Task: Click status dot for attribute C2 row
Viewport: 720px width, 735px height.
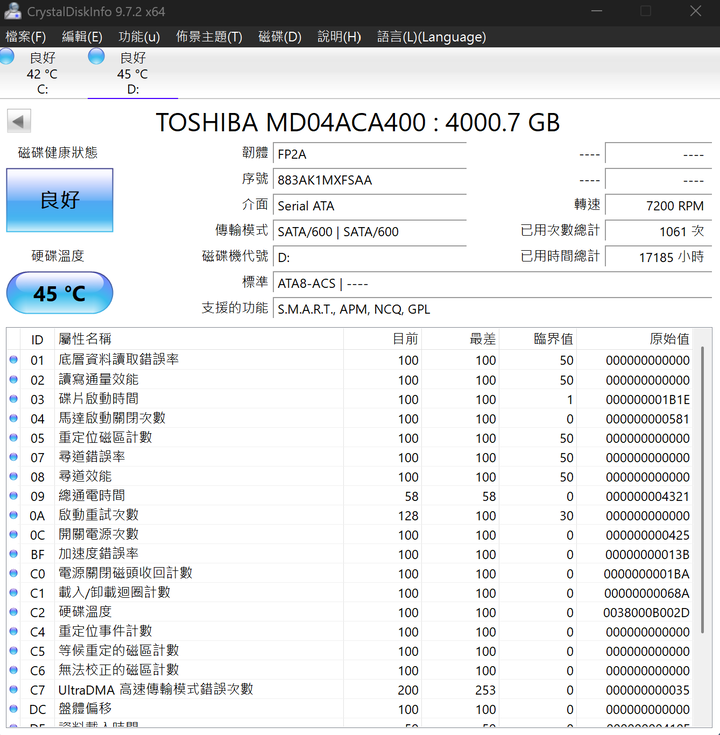Action: click(x=14, y=612)
